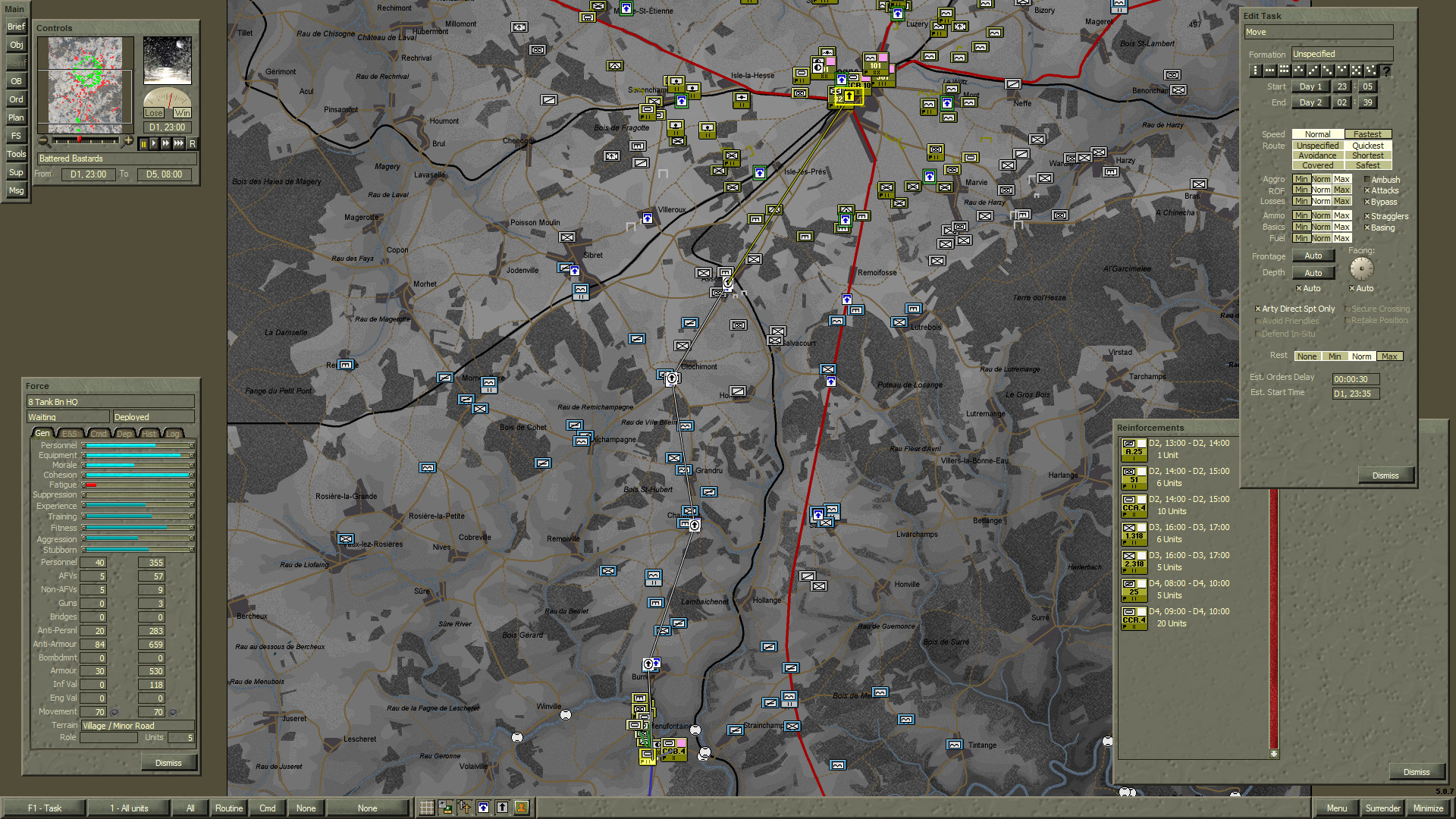
Task: Switch to the E&S tab
Action: [69, 433]
